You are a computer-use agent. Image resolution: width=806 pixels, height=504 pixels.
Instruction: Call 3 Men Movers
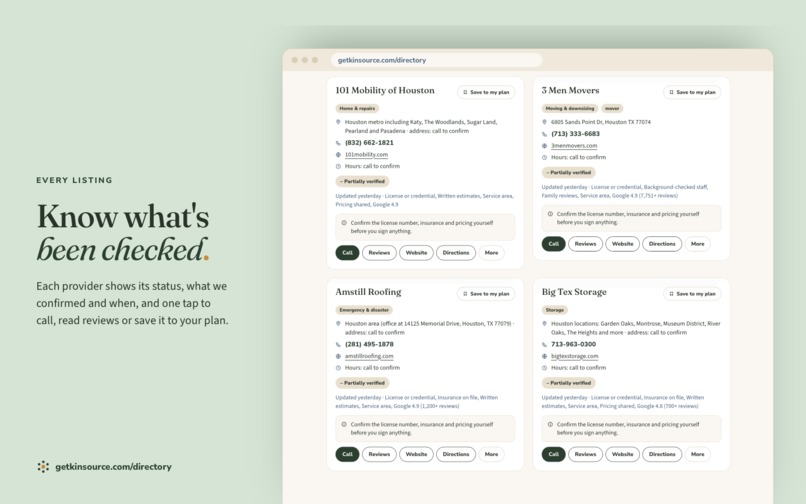554,244
